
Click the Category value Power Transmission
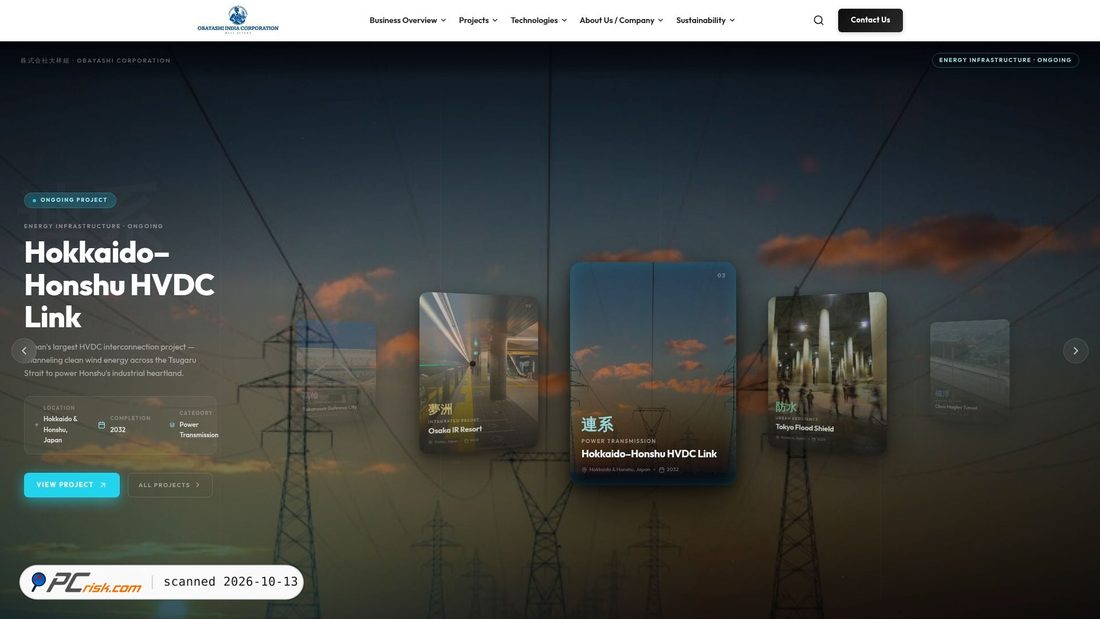[199, 430]
